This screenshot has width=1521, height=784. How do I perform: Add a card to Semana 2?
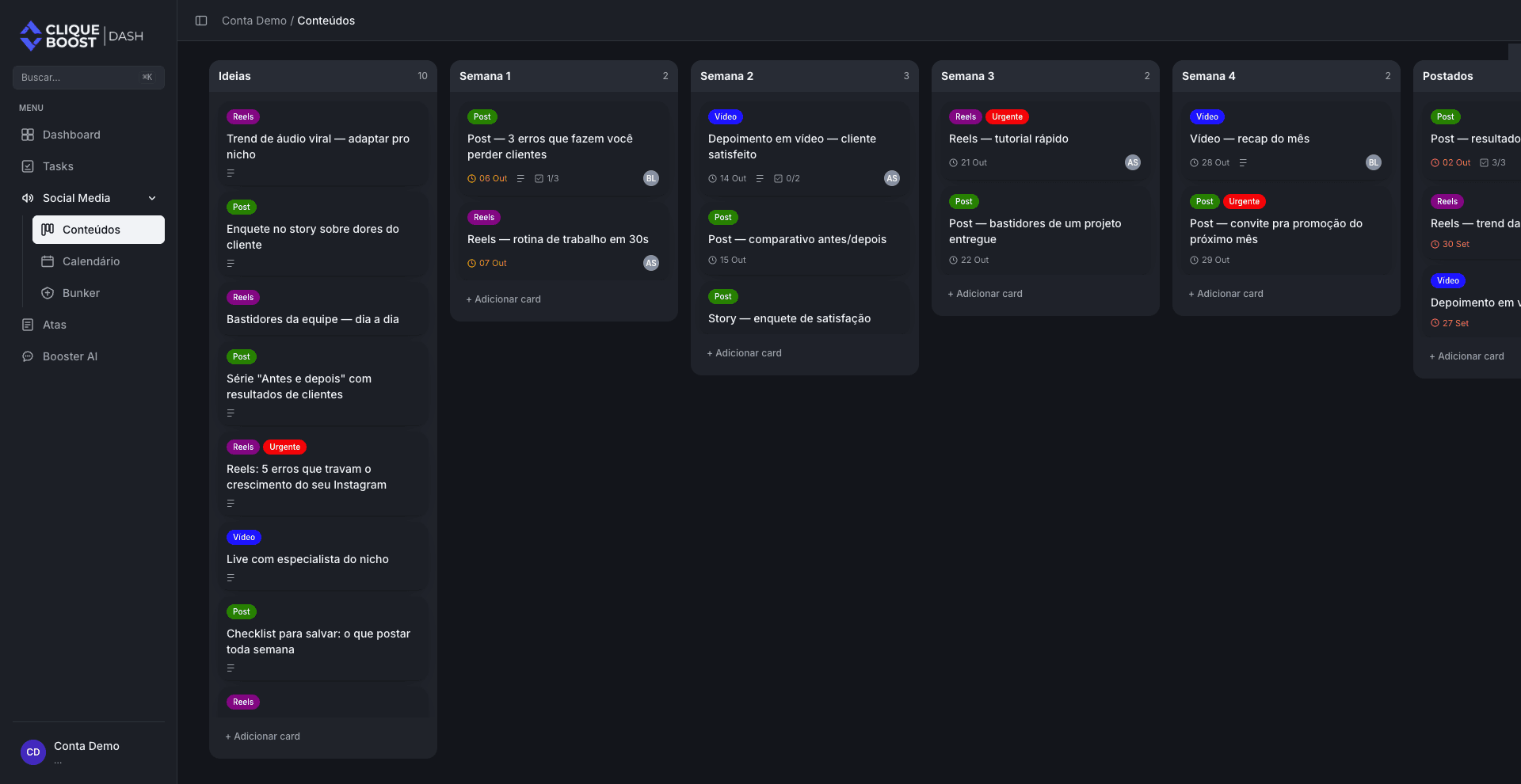pos(745,353)
